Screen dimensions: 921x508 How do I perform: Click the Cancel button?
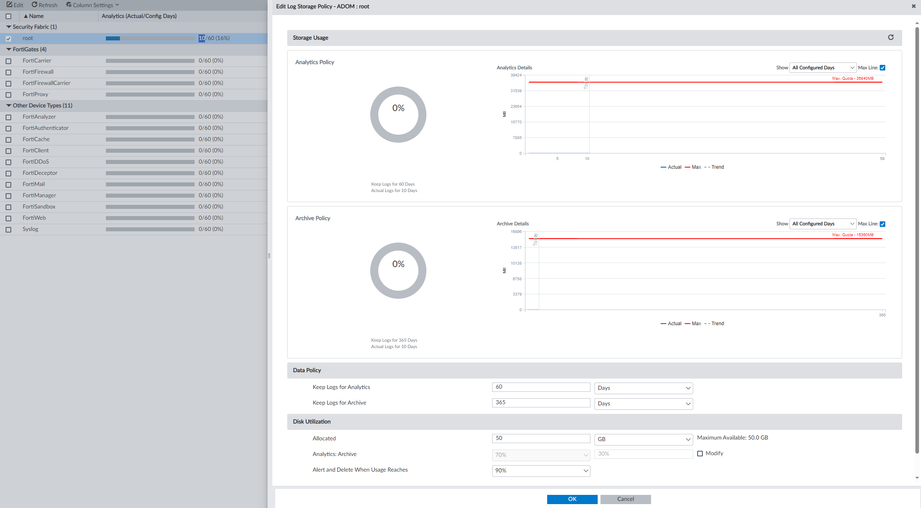point(625,499)
